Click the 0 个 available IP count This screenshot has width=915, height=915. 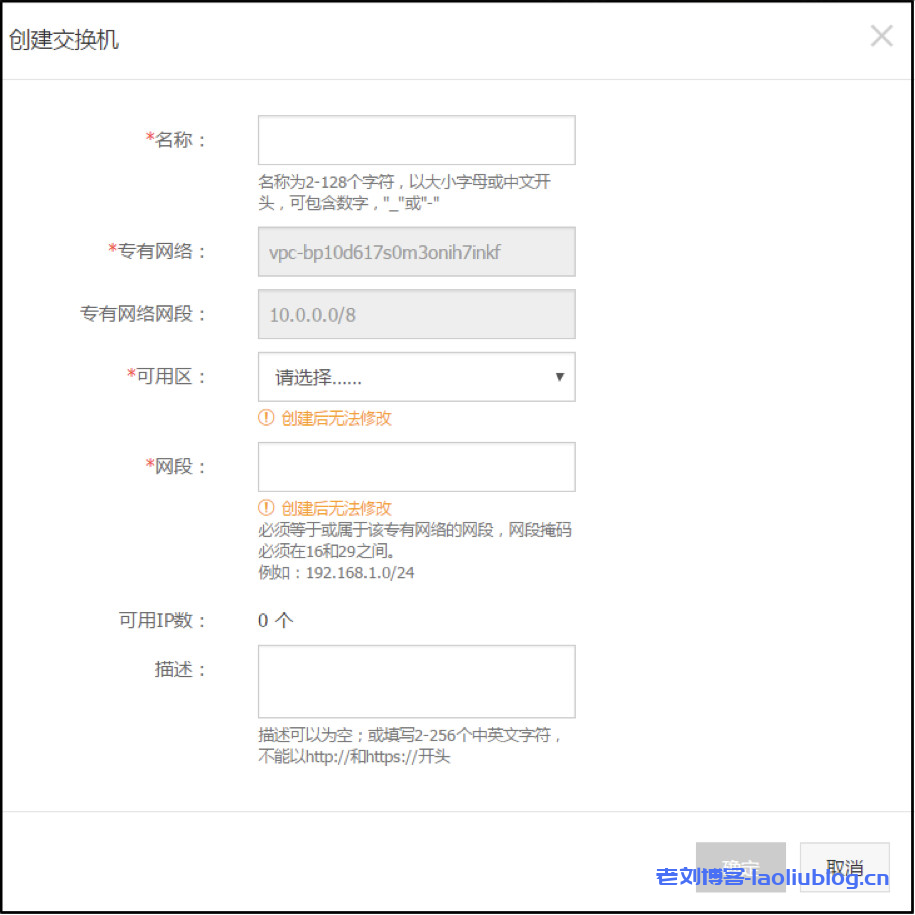[x=275, y=620]
